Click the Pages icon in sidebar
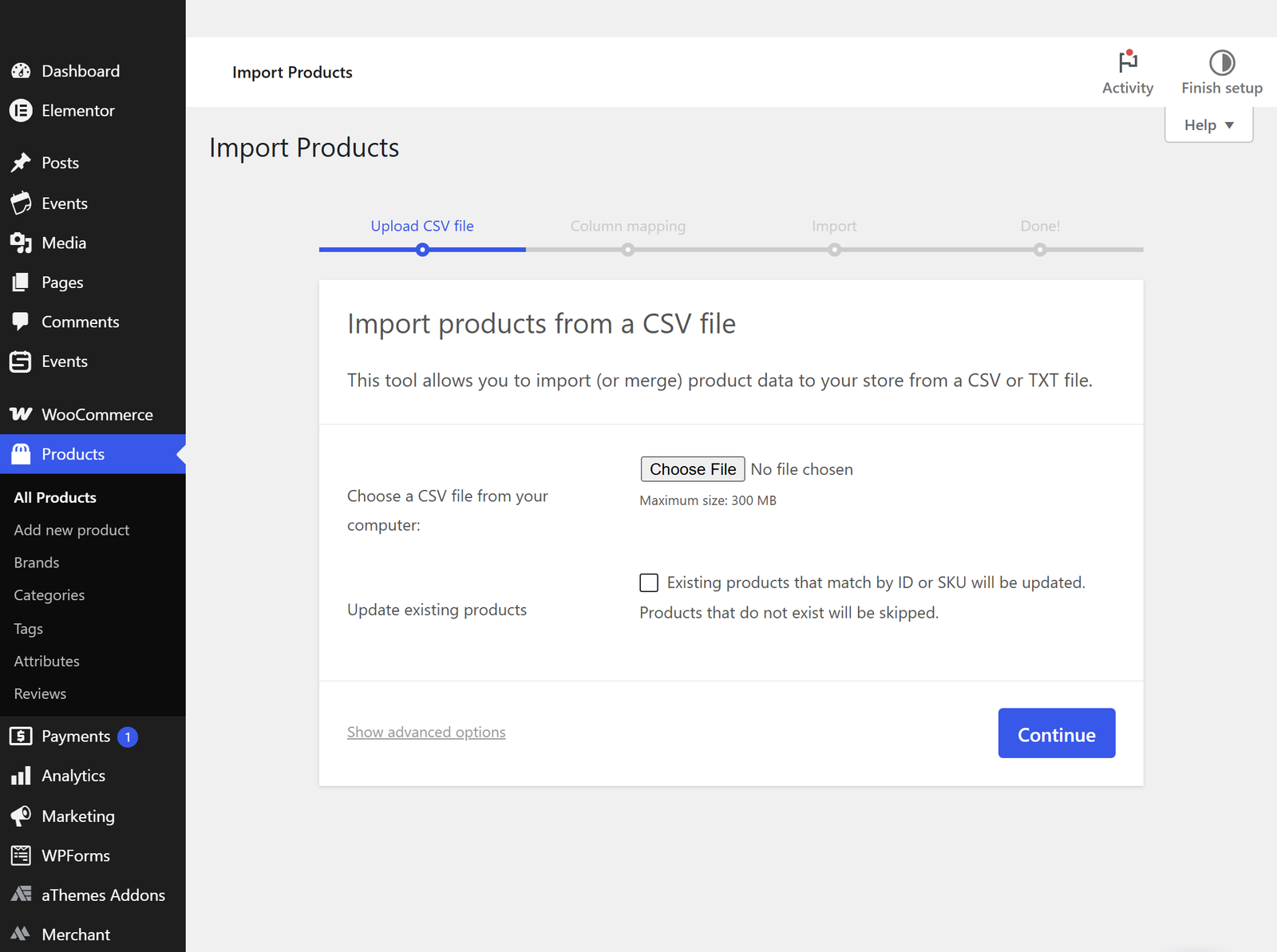Screen dimensions: 1277x952 click(x=21, y=282)
